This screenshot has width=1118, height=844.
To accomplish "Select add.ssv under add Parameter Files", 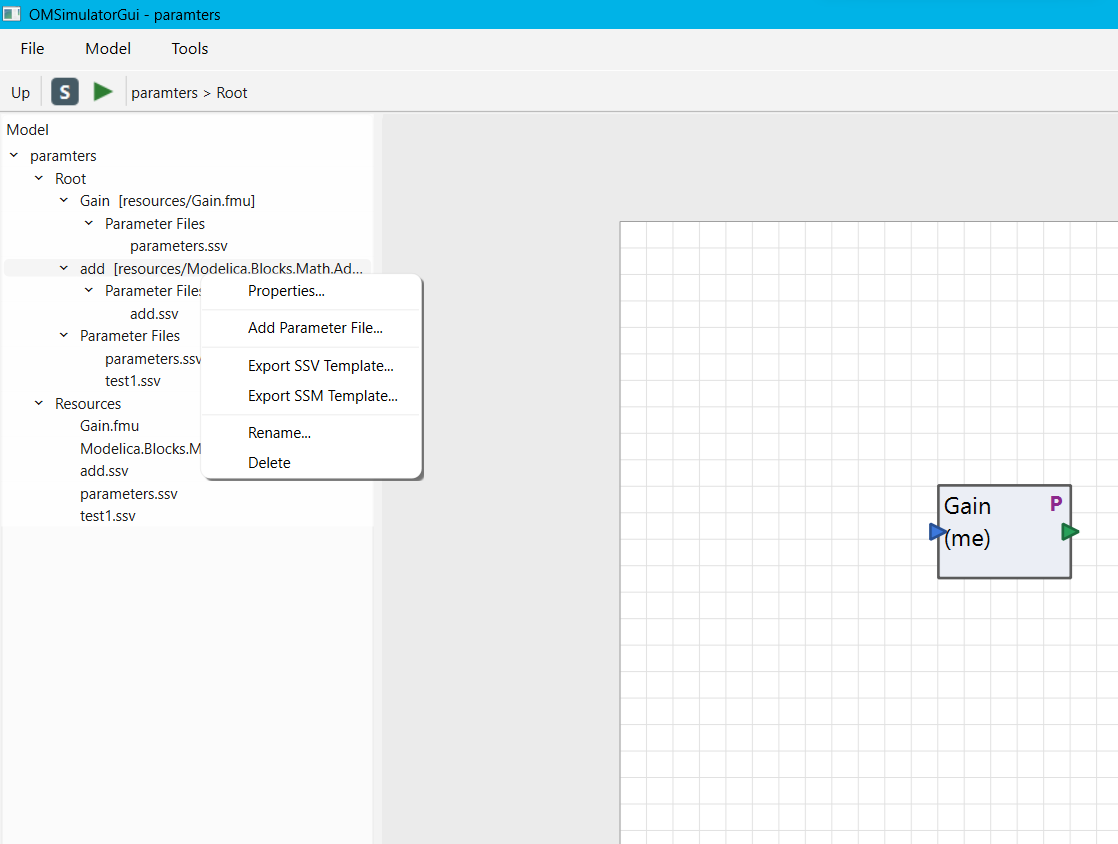I will (154, 314).
